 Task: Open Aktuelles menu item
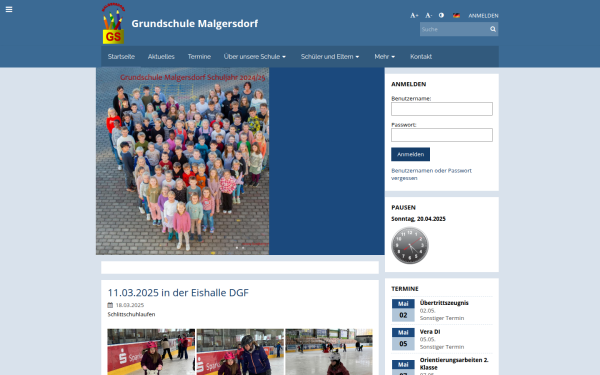pyautogui.click(x=161, y=57)
